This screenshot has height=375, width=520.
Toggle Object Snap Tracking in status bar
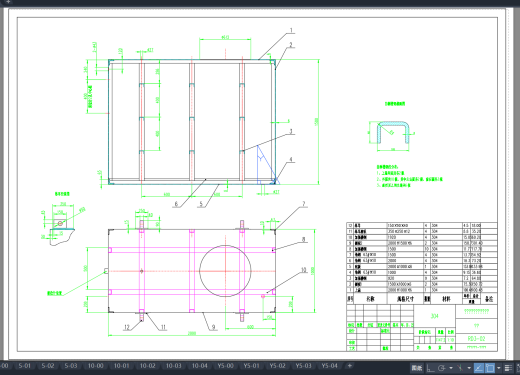pyautogui.click(x=479, y=368)
